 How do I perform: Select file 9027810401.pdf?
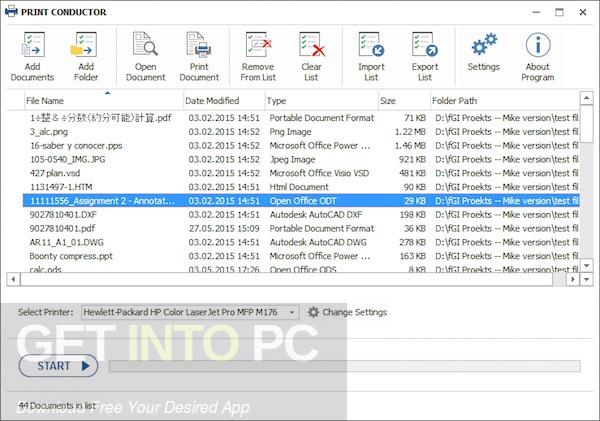coord(62,228)
